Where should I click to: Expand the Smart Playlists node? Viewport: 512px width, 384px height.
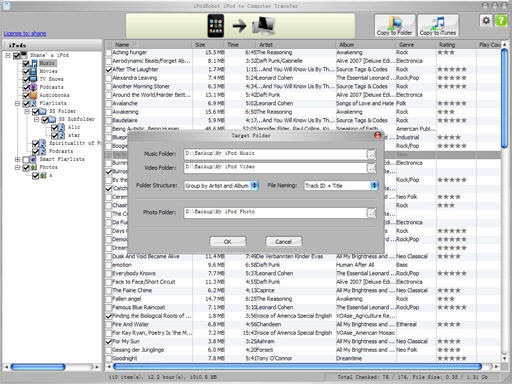click(17, 159)
